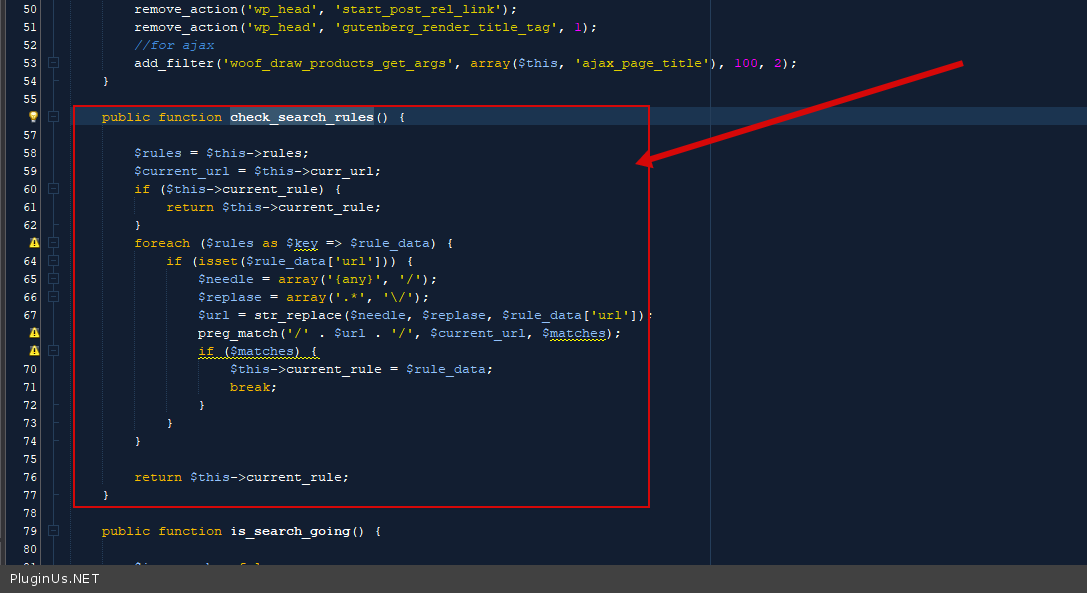Screen dimensions: 1087x593
Task: Click the foreach keyword
Action: click(x=162, y=243)
